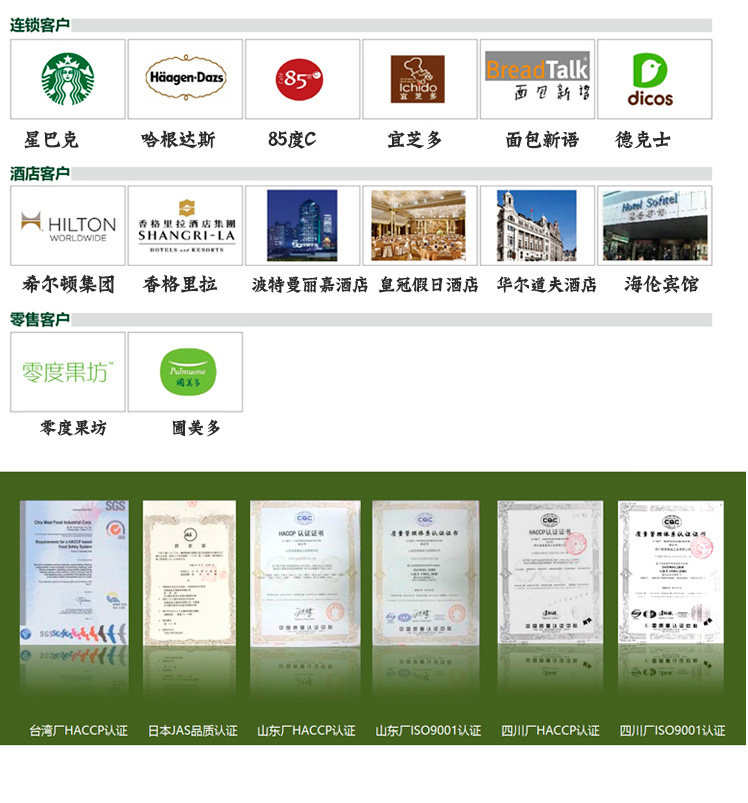The height and width of the screenshot is (803, 748).
Task: Click the 台湾厂HACCP认证 label
Action: point(78,730)
